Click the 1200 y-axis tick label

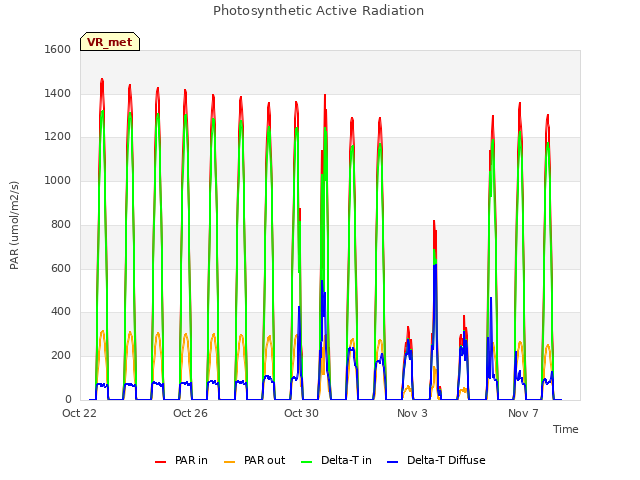point(58,137)
